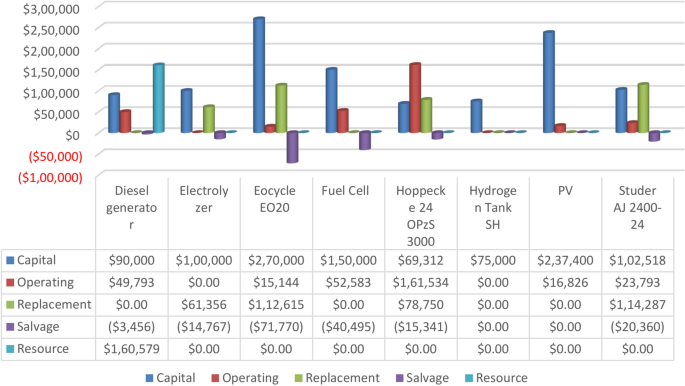Image resolution: width=685 pixels, height=386 pixels.
Task: Select the Hydrogen Tank SH column header
Action: click(x=493, y=207)
